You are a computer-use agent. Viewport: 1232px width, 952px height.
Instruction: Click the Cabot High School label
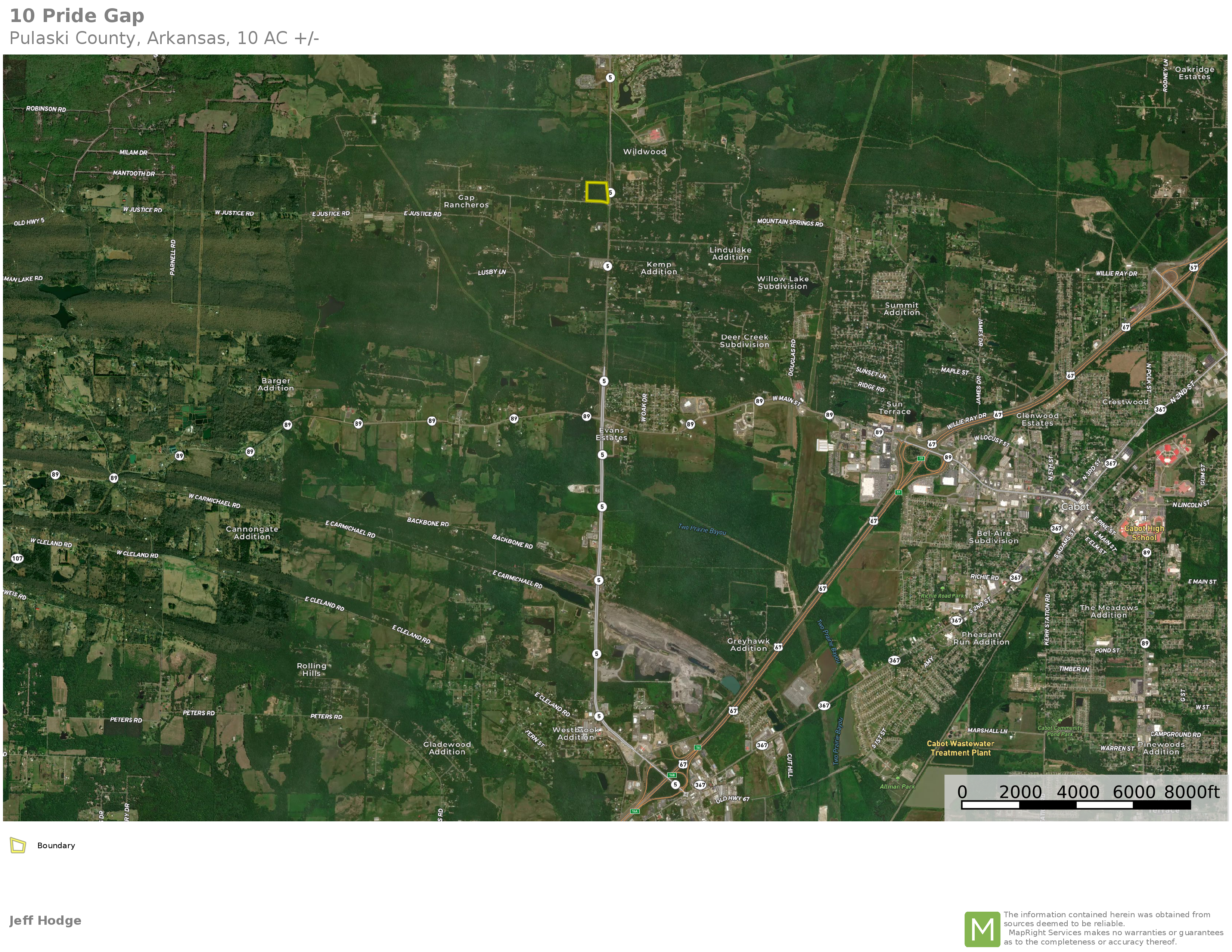[x=1144, y=533]
